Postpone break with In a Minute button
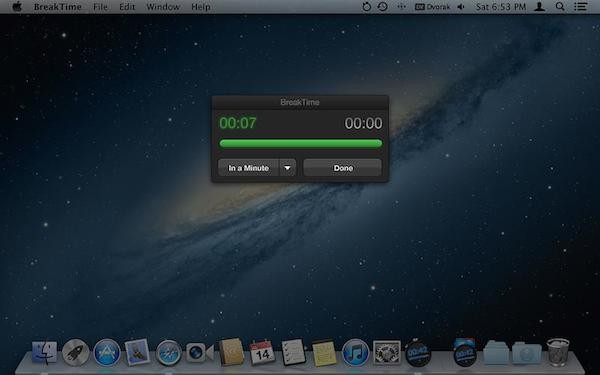The image size is (600, 375). coord(248,168)
